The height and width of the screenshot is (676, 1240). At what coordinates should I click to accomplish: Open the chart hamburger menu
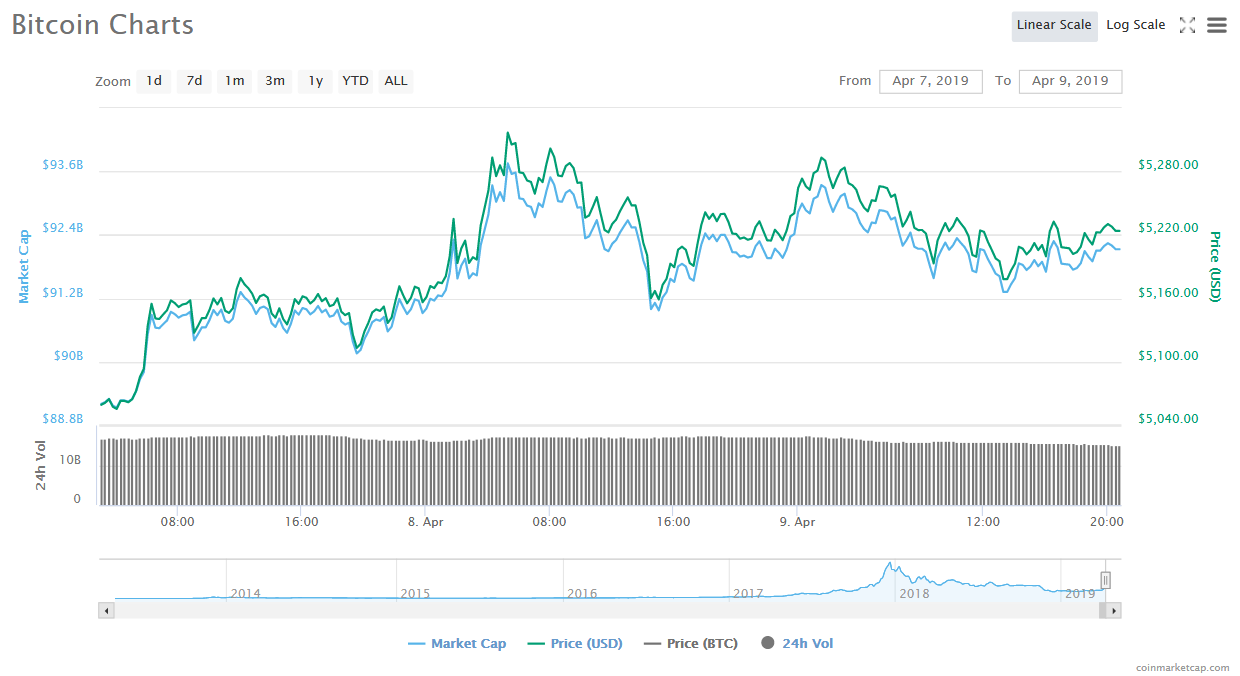click(x=1216, y=25)
